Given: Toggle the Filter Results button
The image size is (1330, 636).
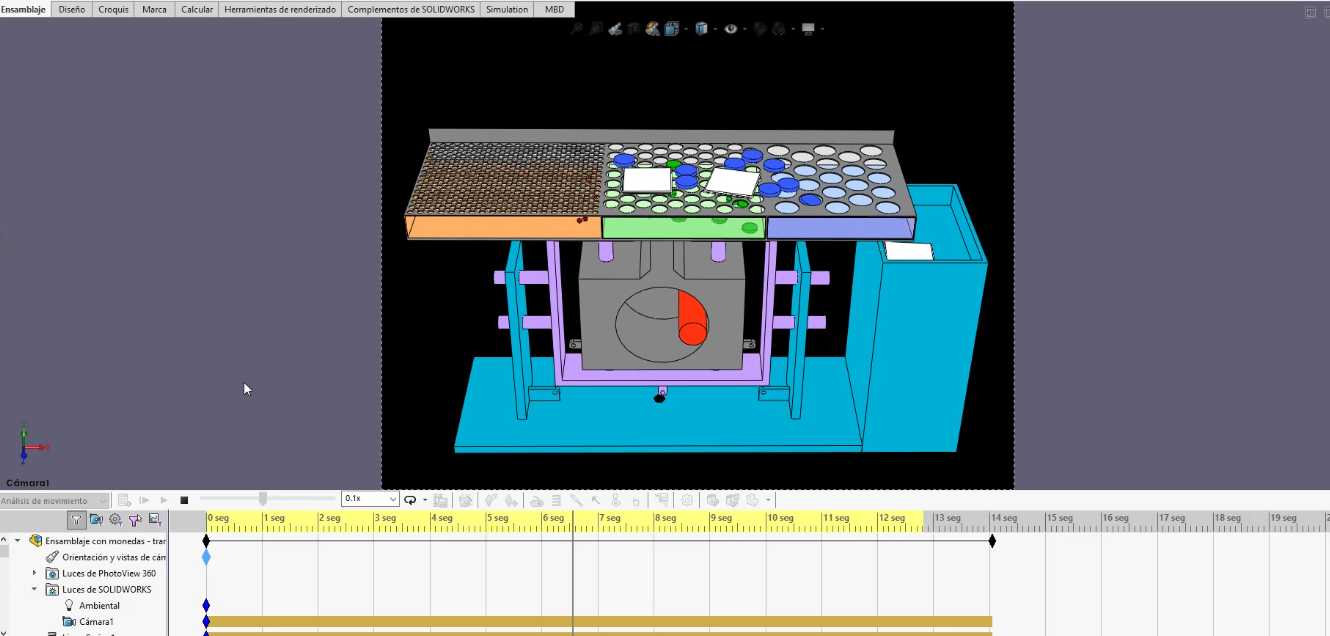Looking at the screenshot, I should tap(155, 519).
